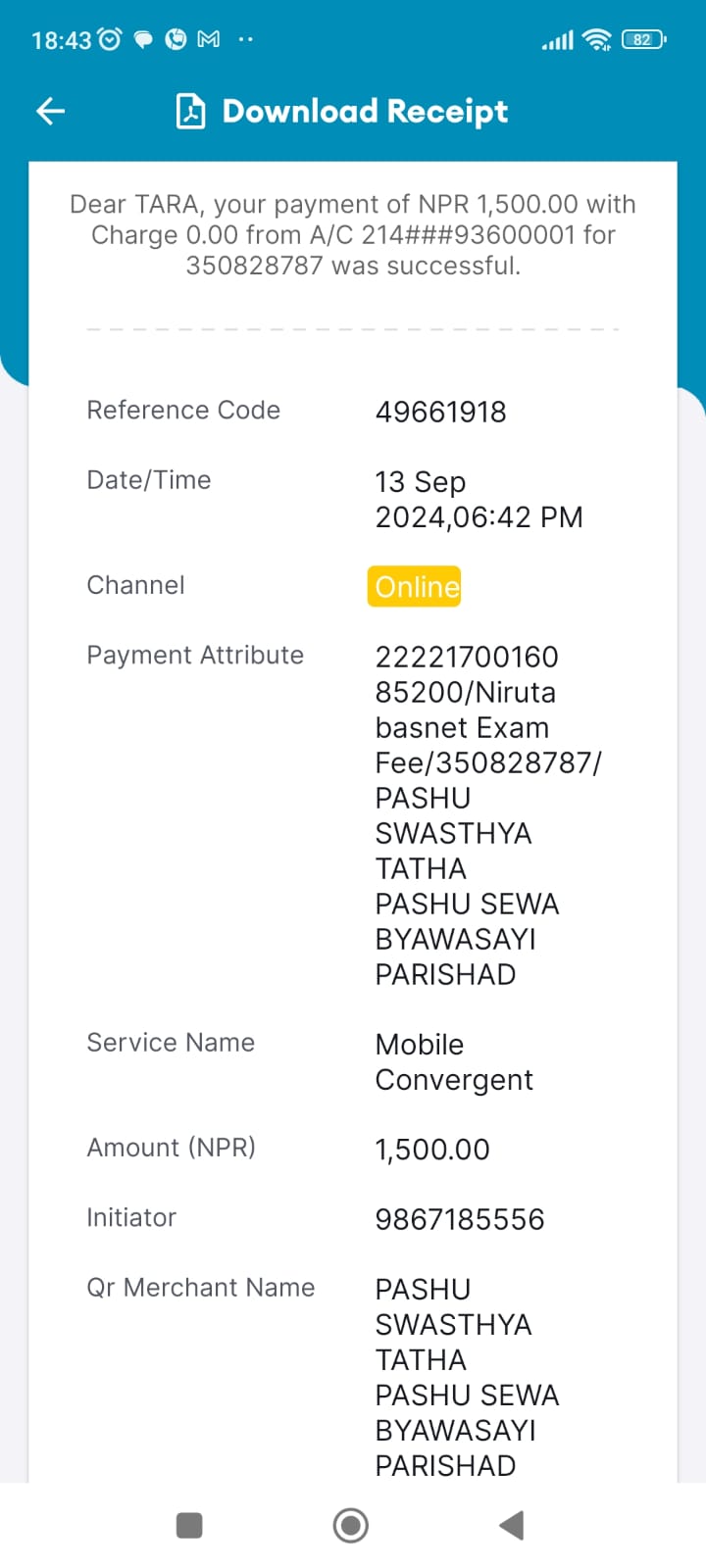Screen dimensions: 706x1568
Task: Tap the Wi-Fi signal icon
Action: [596, 39]
